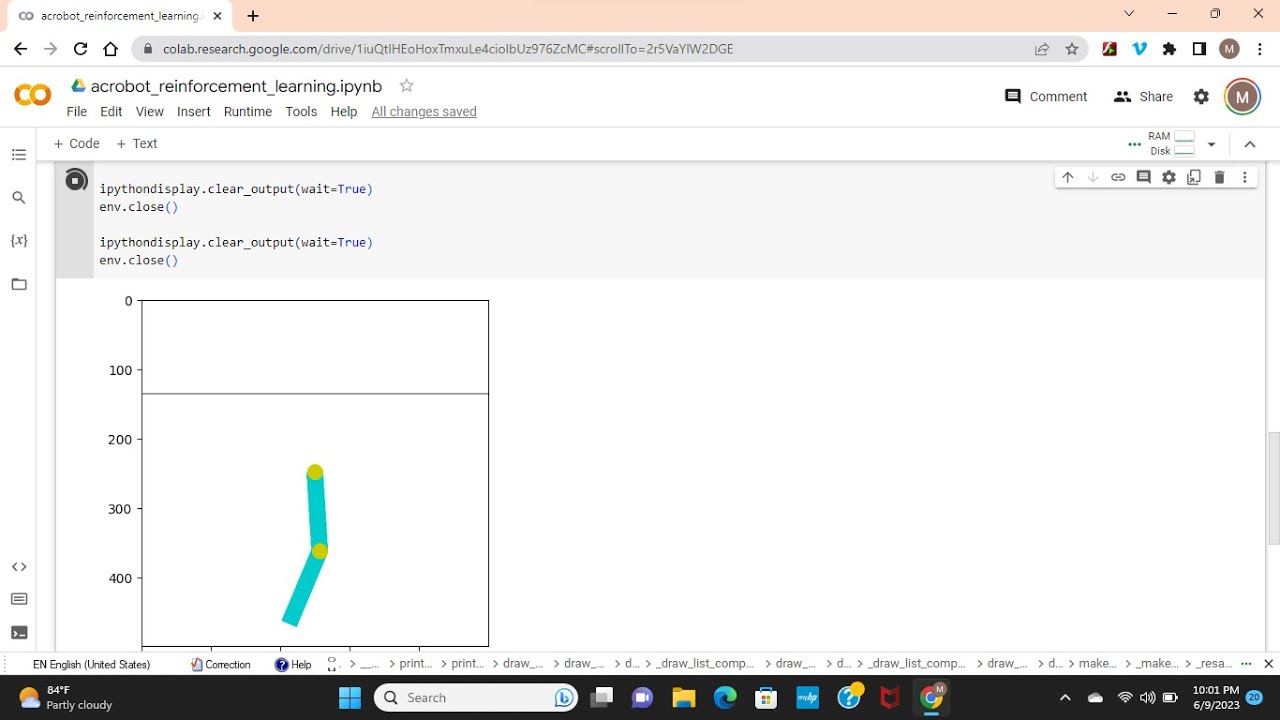Close the bottom execution status bar

(1269, 664)
